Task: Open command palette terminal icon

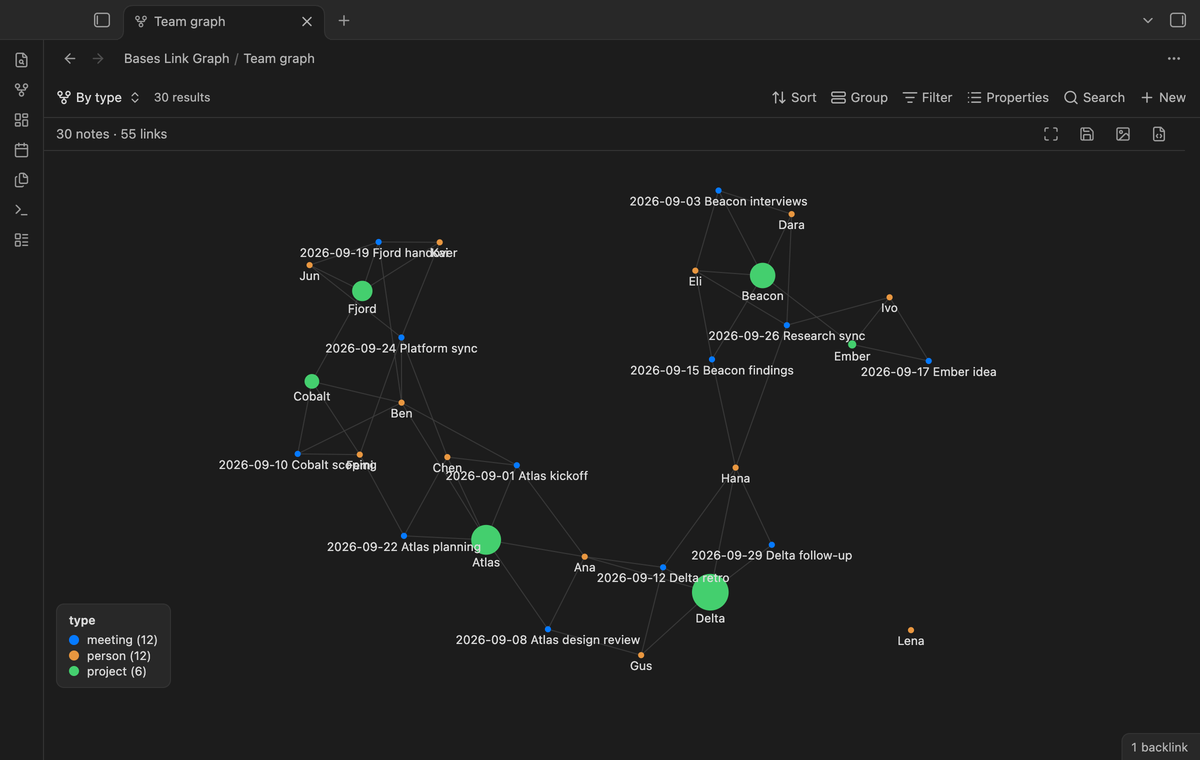Action: point(21,210)
